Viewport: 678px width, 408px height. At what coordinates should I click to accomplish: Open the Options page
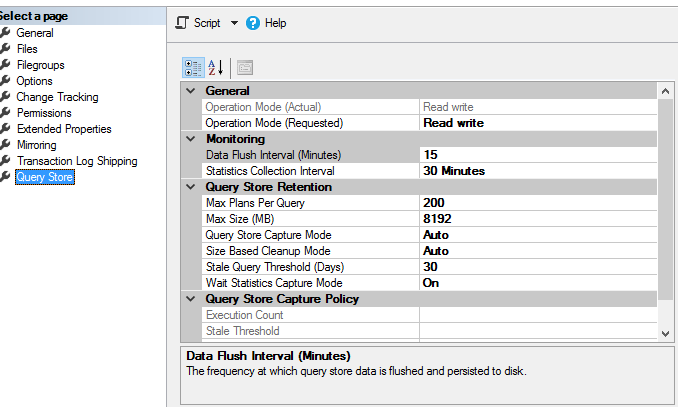pos(34,81)
